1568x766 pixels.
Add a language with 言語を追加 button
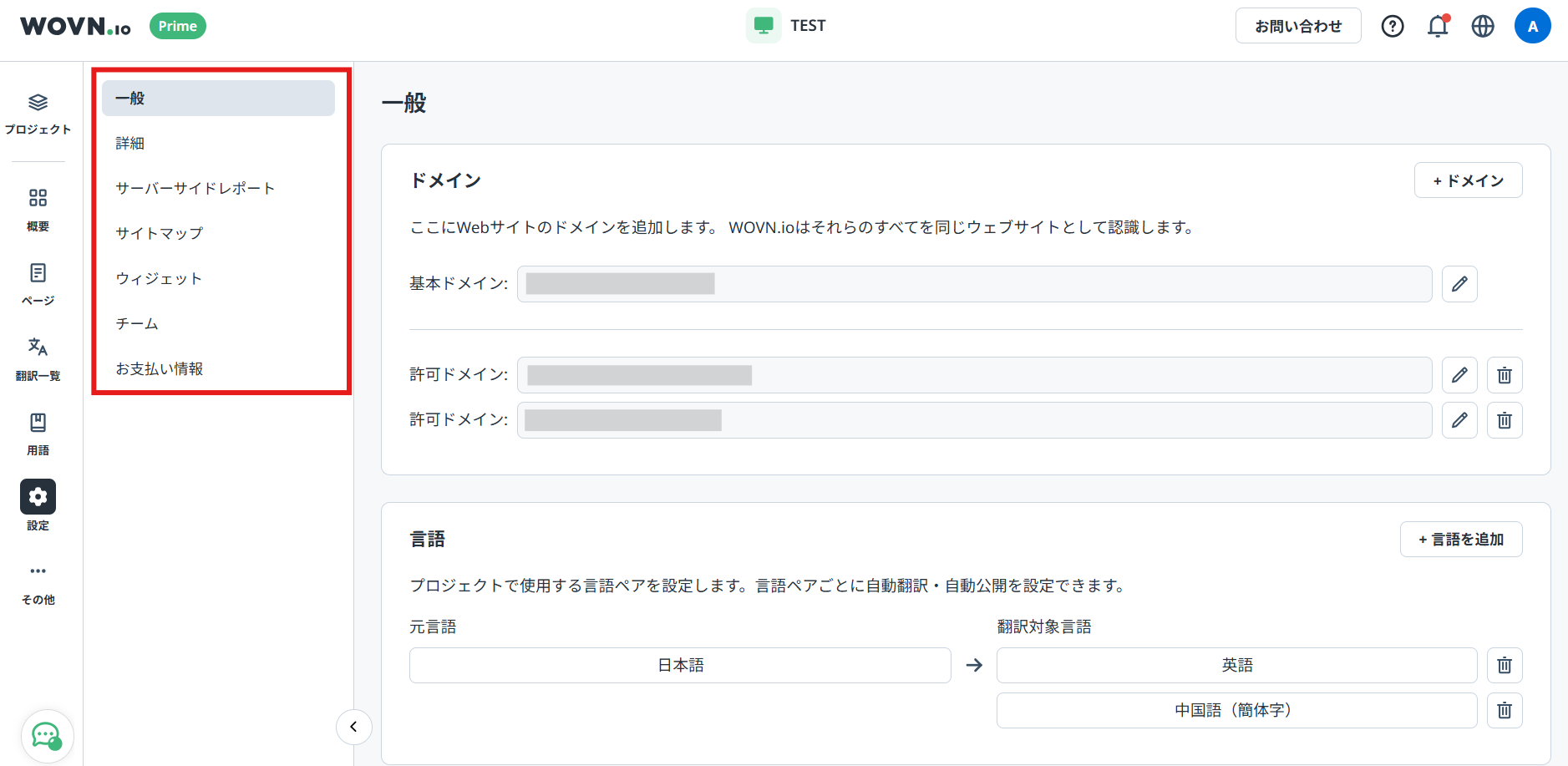click(x=1460, y=539)
